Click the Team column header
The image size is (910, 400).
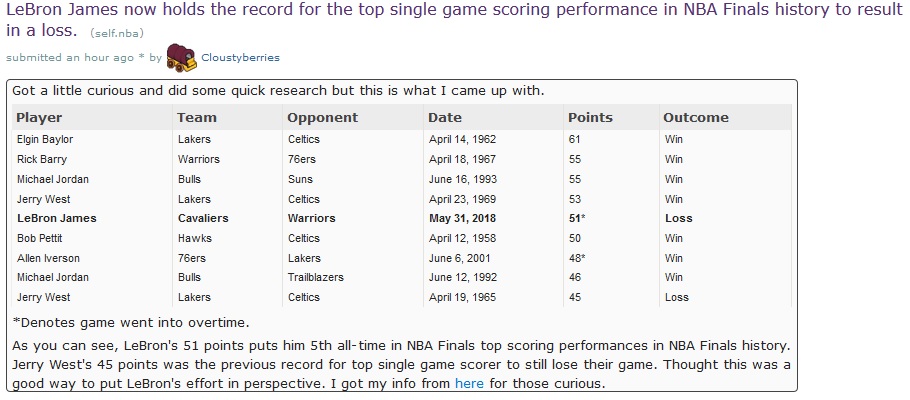196,117
